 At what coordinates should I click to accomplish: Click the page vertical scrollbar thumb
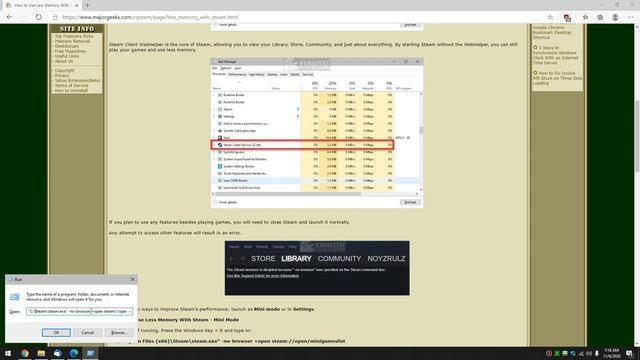[x=637, y=135]
